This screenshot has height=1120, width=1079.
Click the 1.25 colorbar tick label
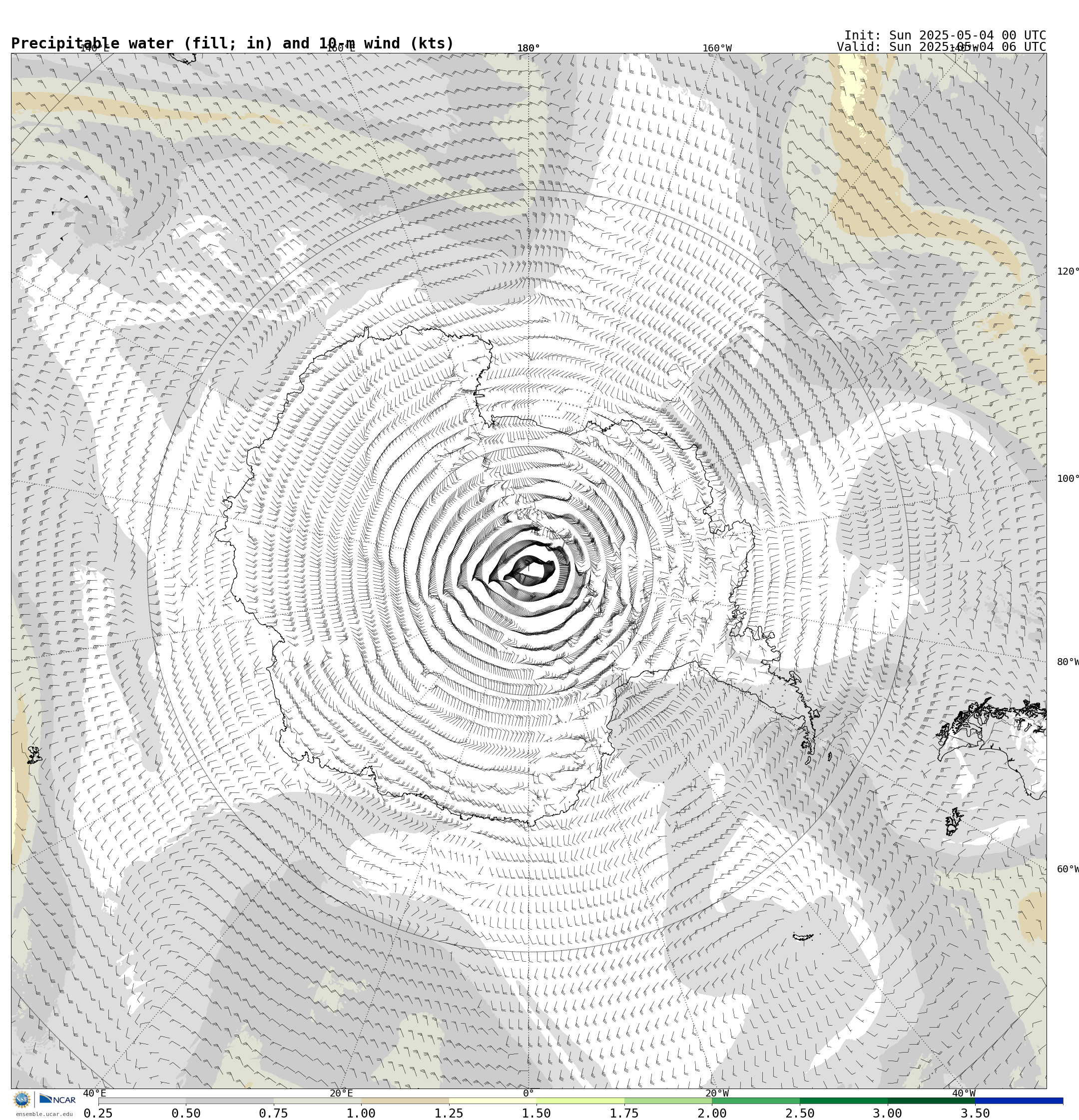449,1113
